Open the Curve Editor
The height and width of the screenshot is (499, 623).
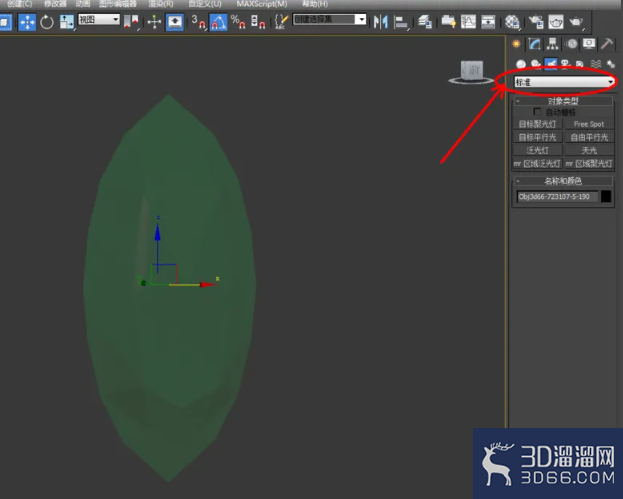click(468, 22)
